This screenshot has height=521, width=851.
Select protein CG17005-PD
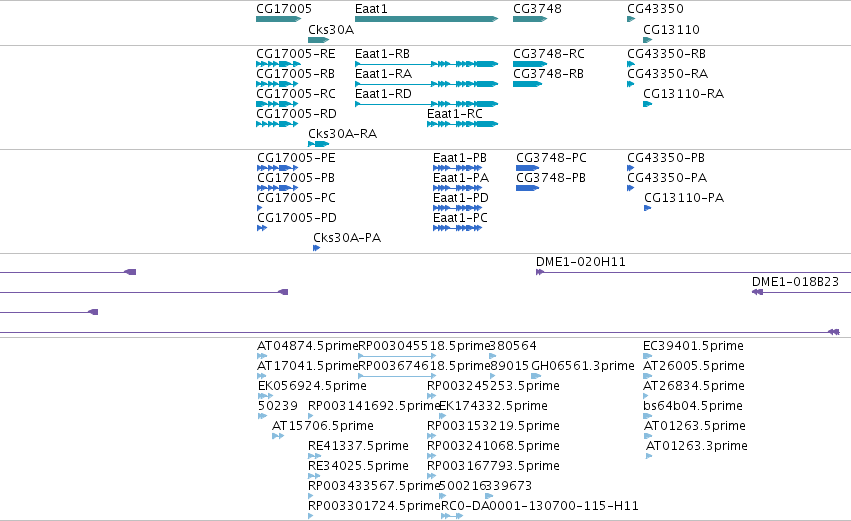262,228
